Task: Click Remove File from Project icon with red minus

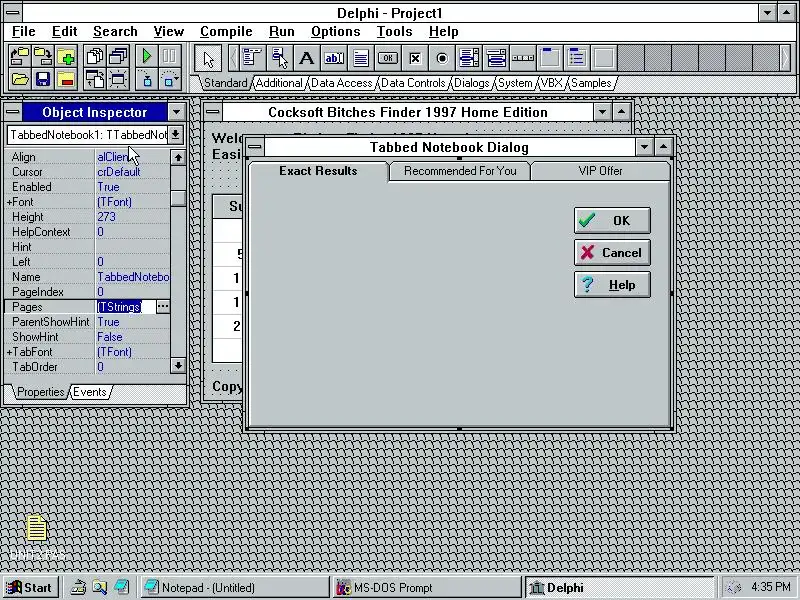Action: pos(66,80)
